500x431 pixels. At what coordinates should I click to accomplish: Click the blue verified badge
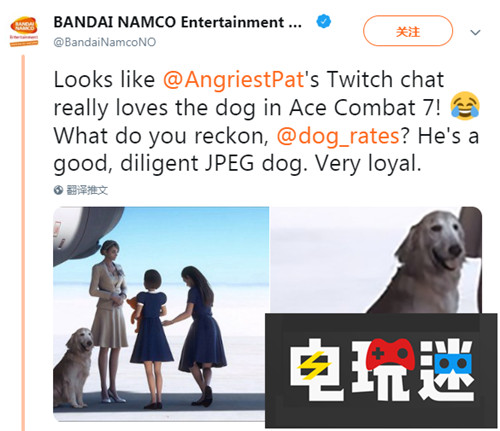[323, 22]
